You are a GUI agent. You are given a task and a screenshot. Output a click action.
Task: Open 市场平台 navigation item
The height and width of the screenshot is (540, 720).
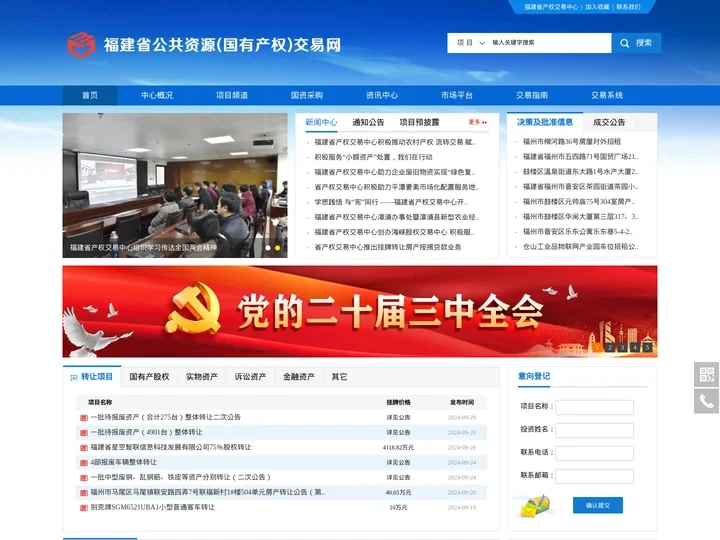pyautogui.click(x=457, y=95)
